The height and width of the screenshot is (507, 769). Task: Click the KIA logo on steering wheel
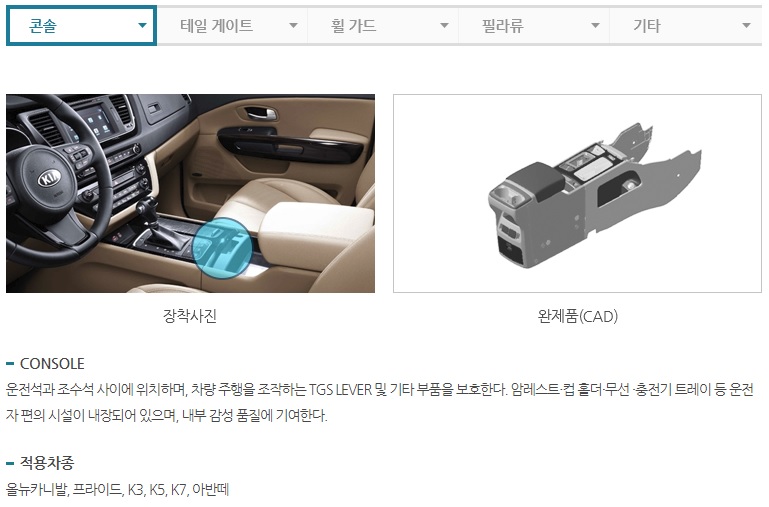tap(49, 178)
